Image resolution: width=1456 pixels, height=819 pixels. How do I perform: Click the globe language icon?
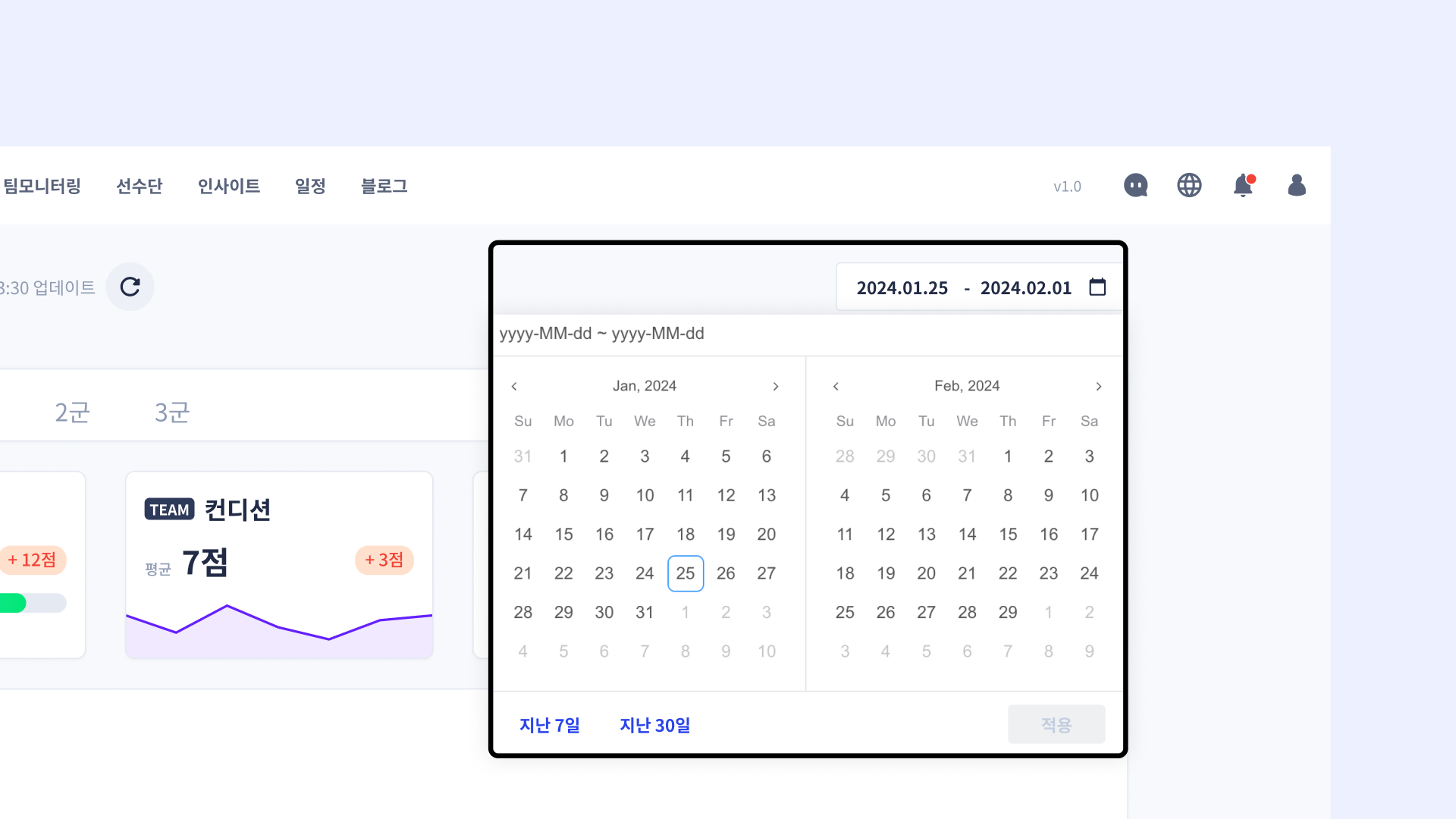point(1189,186)
